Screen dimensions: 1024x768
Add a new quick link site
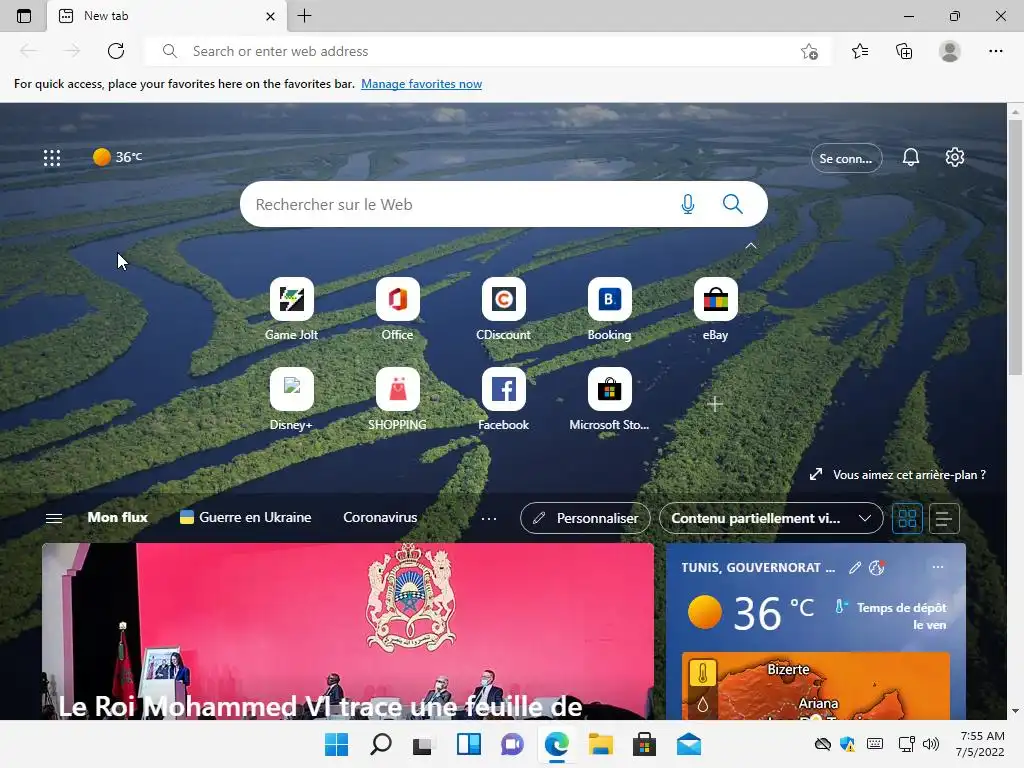(x=715, y=404)
